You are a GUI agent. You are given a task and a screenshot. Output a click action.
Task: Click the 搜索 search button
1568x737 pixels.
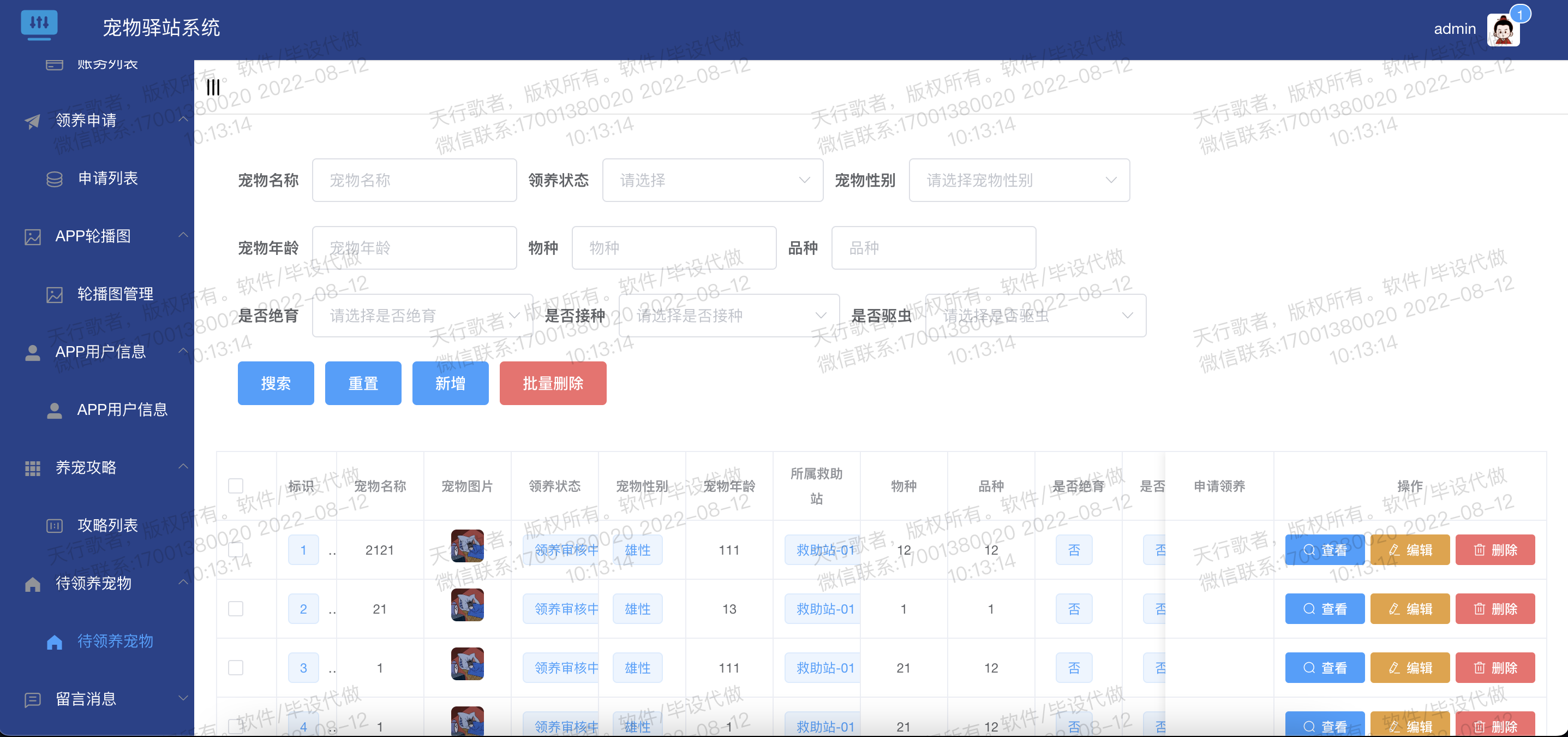275,383
